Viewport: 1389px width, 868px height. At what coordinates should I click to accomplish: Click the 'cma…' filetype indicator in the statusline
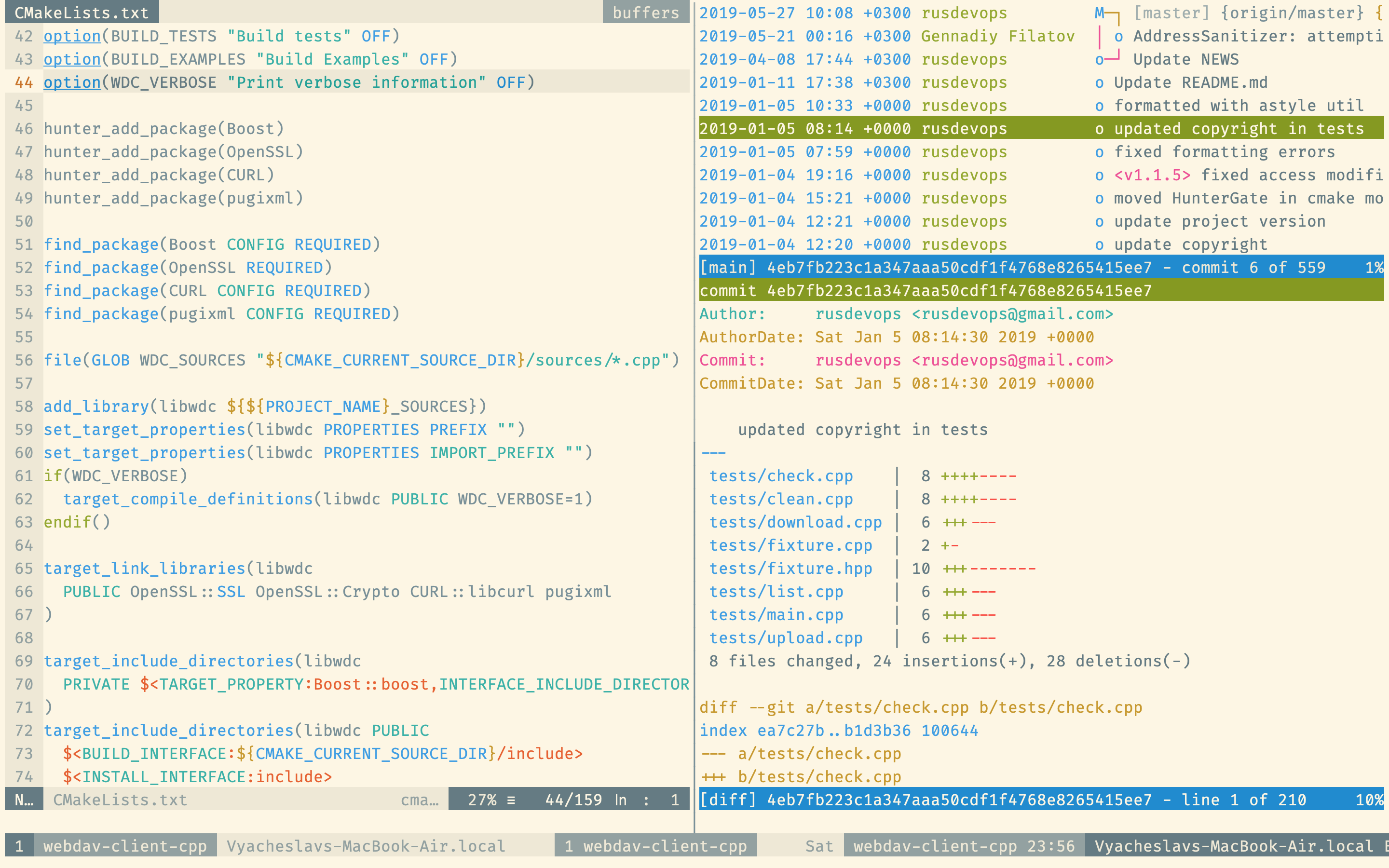click(x=422, y=800)
